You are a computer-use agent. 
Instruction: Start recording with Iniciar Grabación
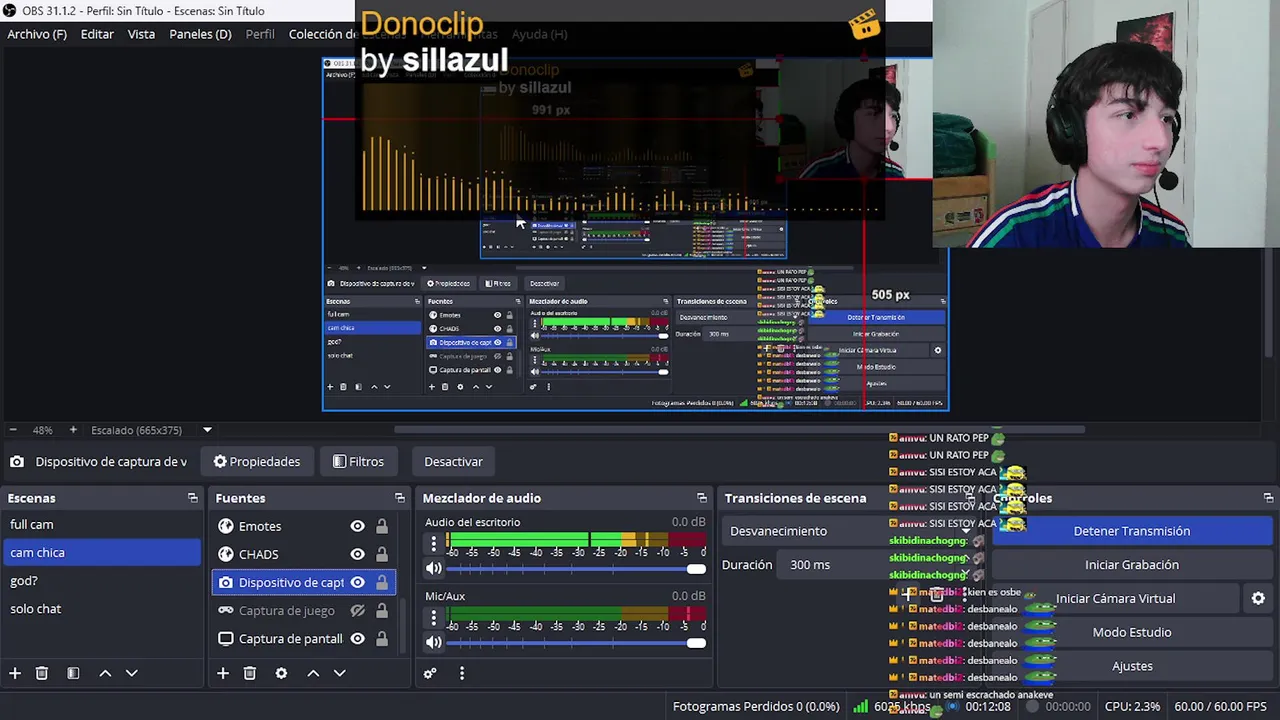[1131, 565]
